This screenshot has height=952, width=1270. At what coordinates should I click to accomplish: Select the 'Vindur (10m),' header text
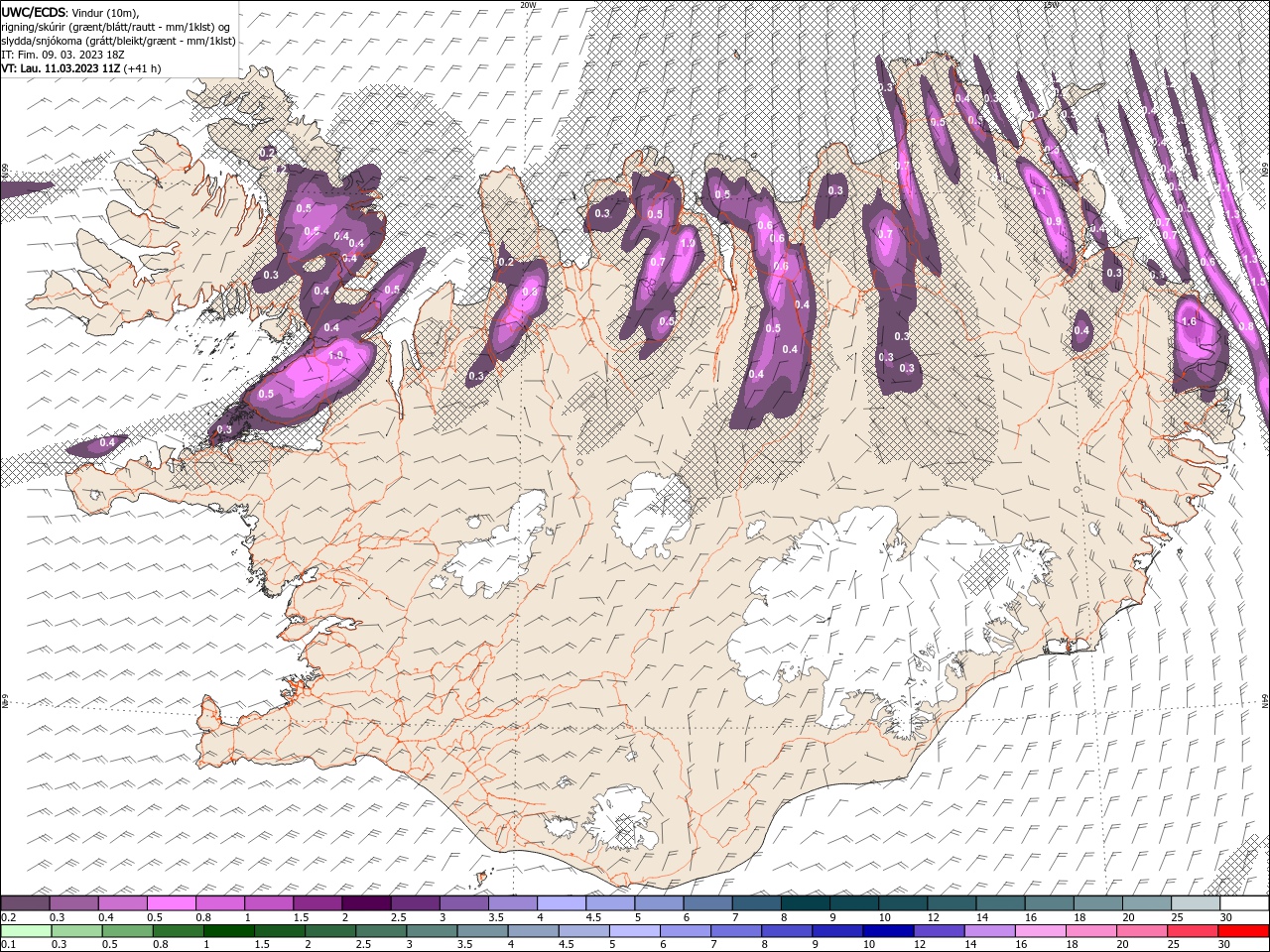(106, 12)
